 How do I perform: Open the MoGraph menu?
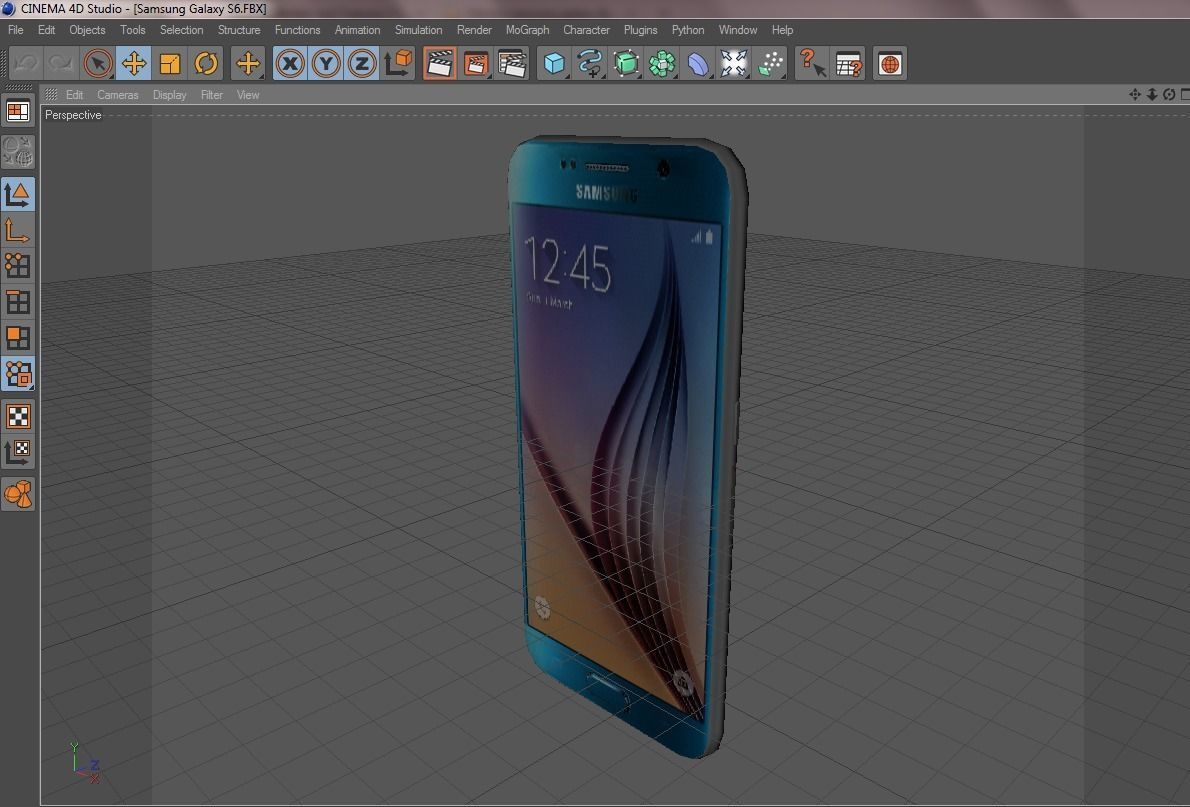point(527,30)
